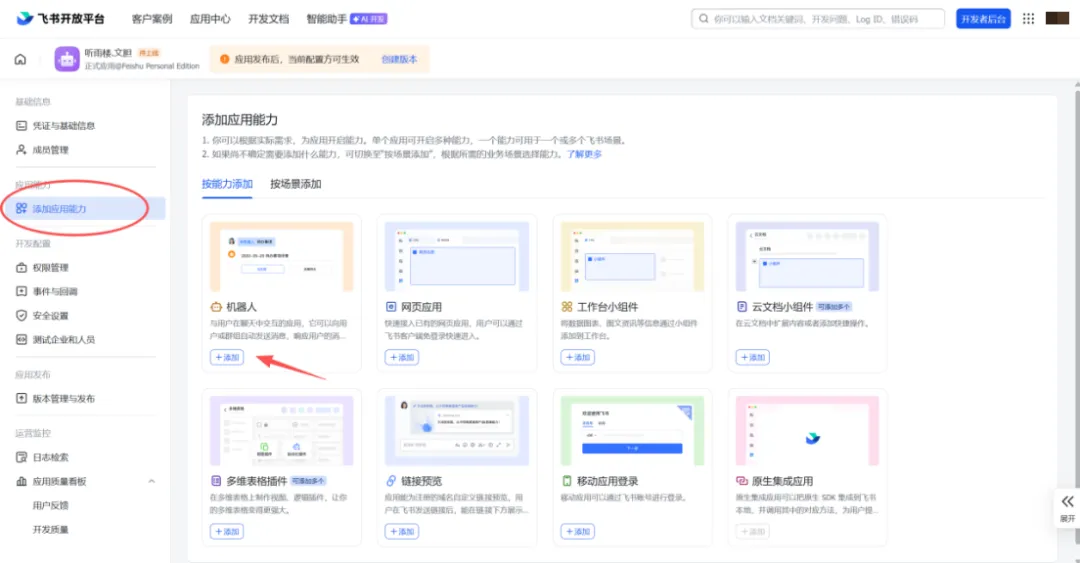Viewport: 1080px width, 563px height.
Task: Switch to the 按场景添加 tab
Action: coord(295,184)
